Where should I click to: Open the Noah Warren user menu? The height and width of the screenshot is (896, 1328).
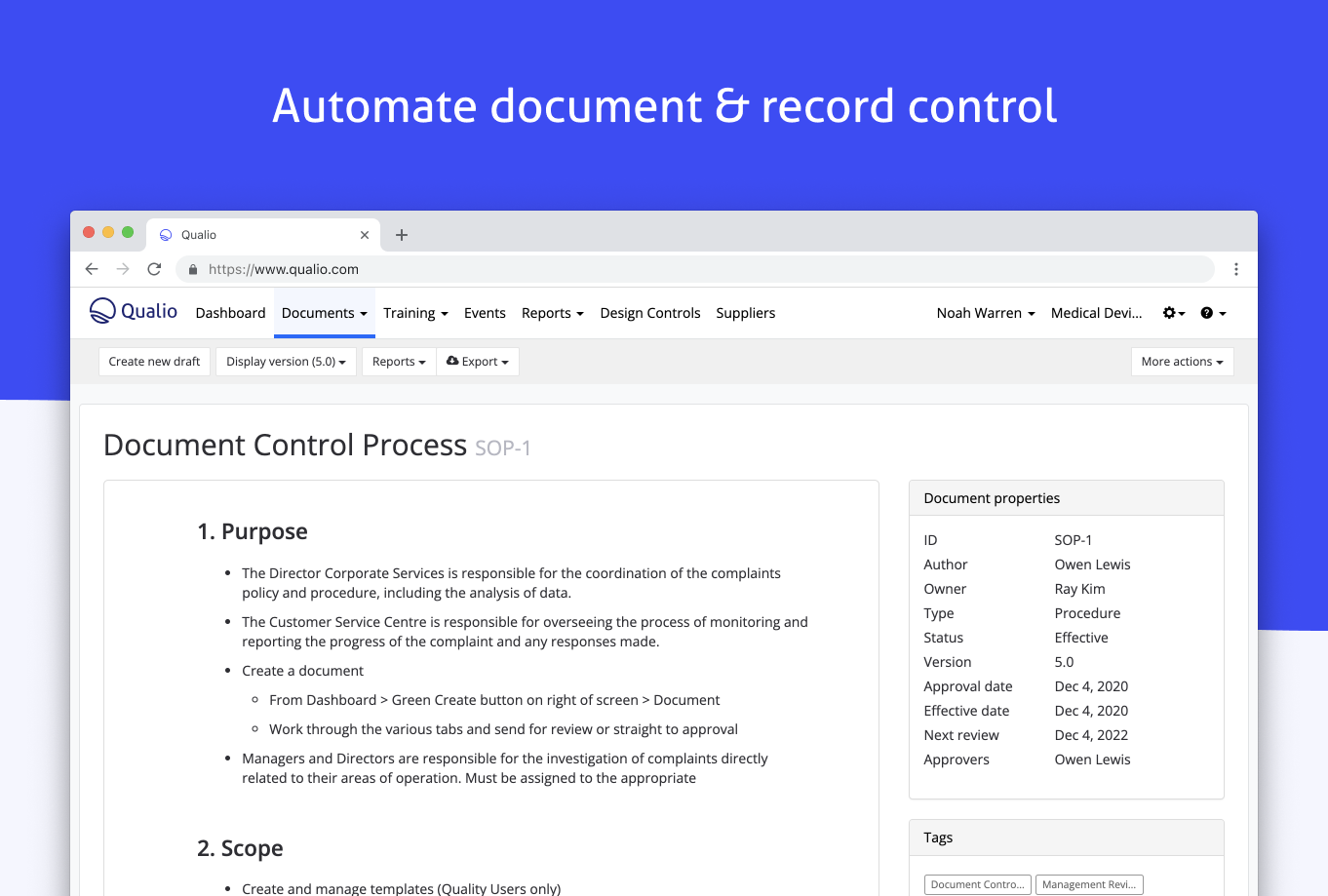pos(986,313)
